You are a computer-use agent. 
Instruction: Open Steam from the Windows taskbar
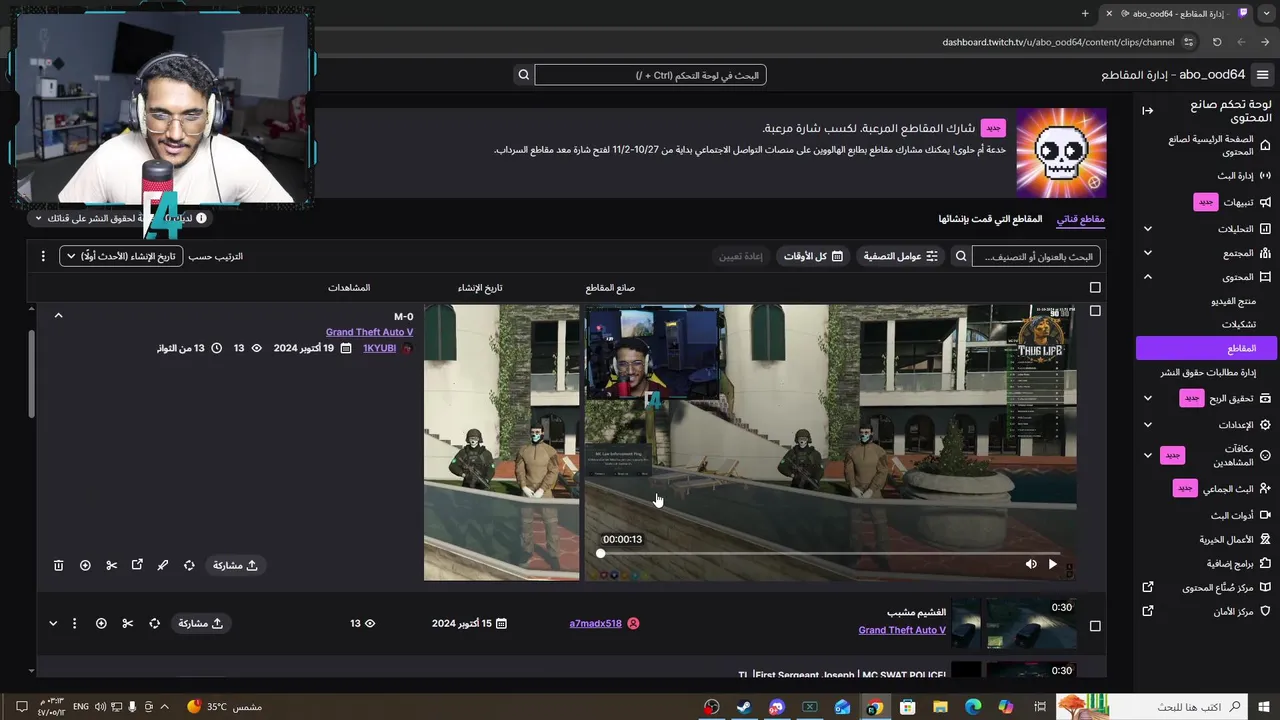[744, 707]
